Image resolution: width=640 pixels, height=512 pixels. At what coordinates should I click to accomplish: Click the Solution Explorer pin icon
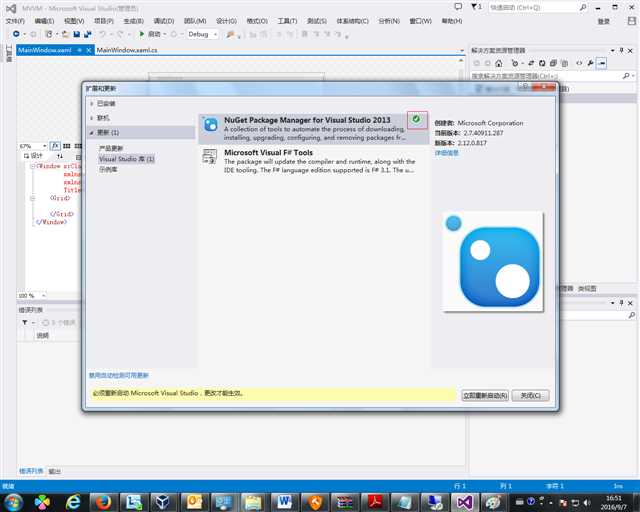tap(621, 50)
